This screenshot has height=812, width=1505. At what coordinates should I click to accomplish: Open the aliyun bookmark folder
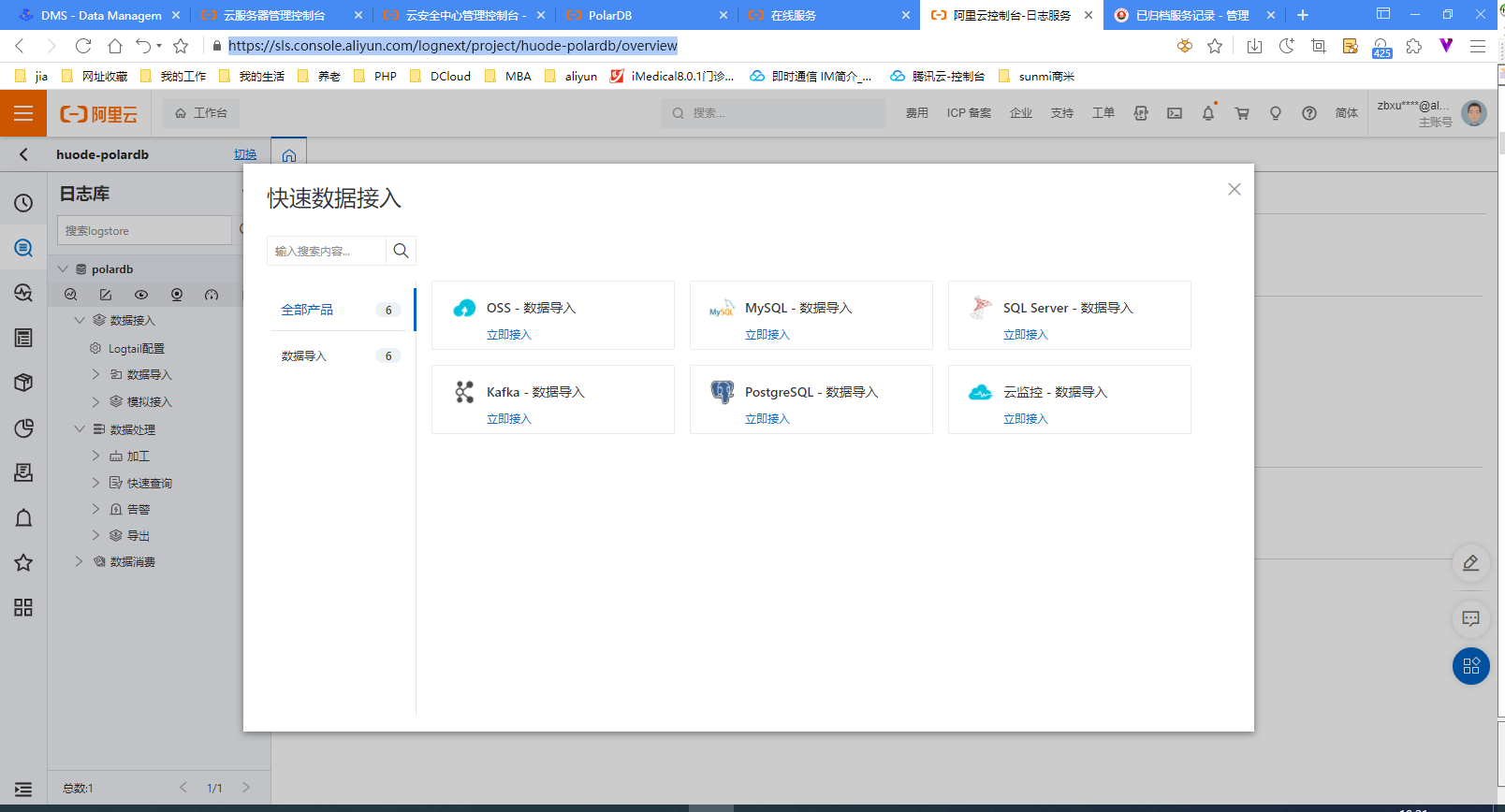[571, 76]
